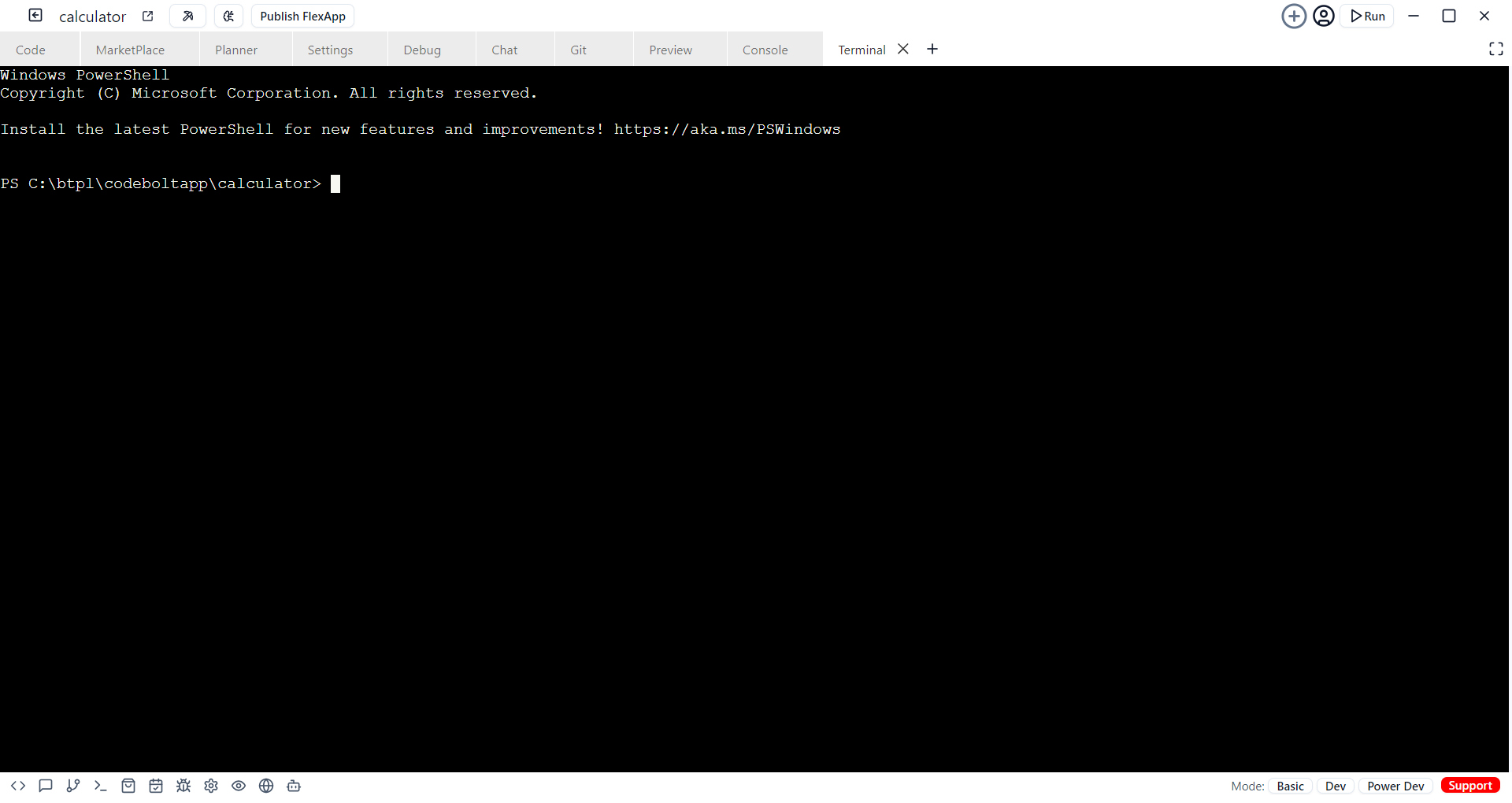1512x803 pixels.
Task: Select Power Dev mode
Action: pyautogui.click(x=1395, y=786)
